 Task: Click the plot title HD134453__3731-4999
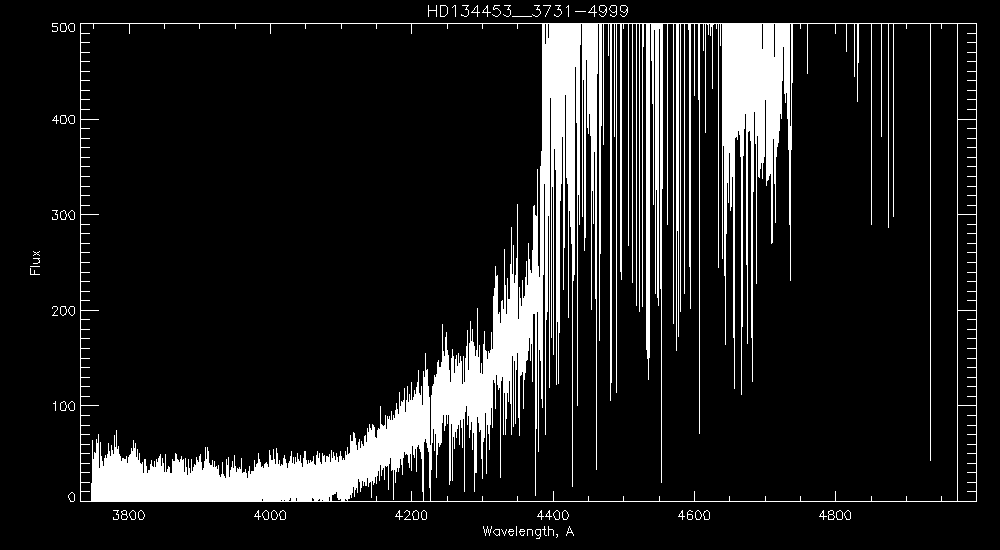point(527,11)
